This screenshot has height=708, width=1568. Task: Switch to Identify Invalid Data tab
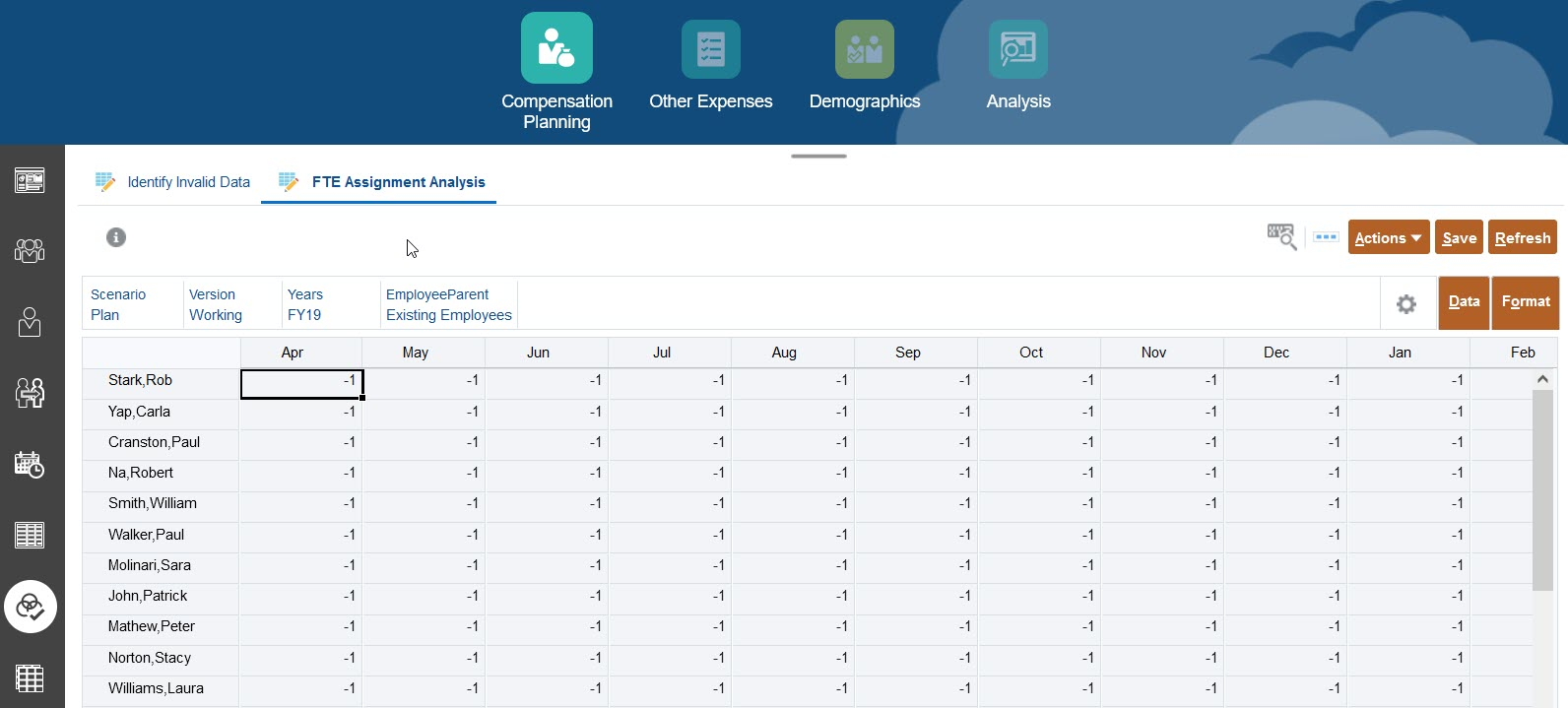[x=187, y=182]
